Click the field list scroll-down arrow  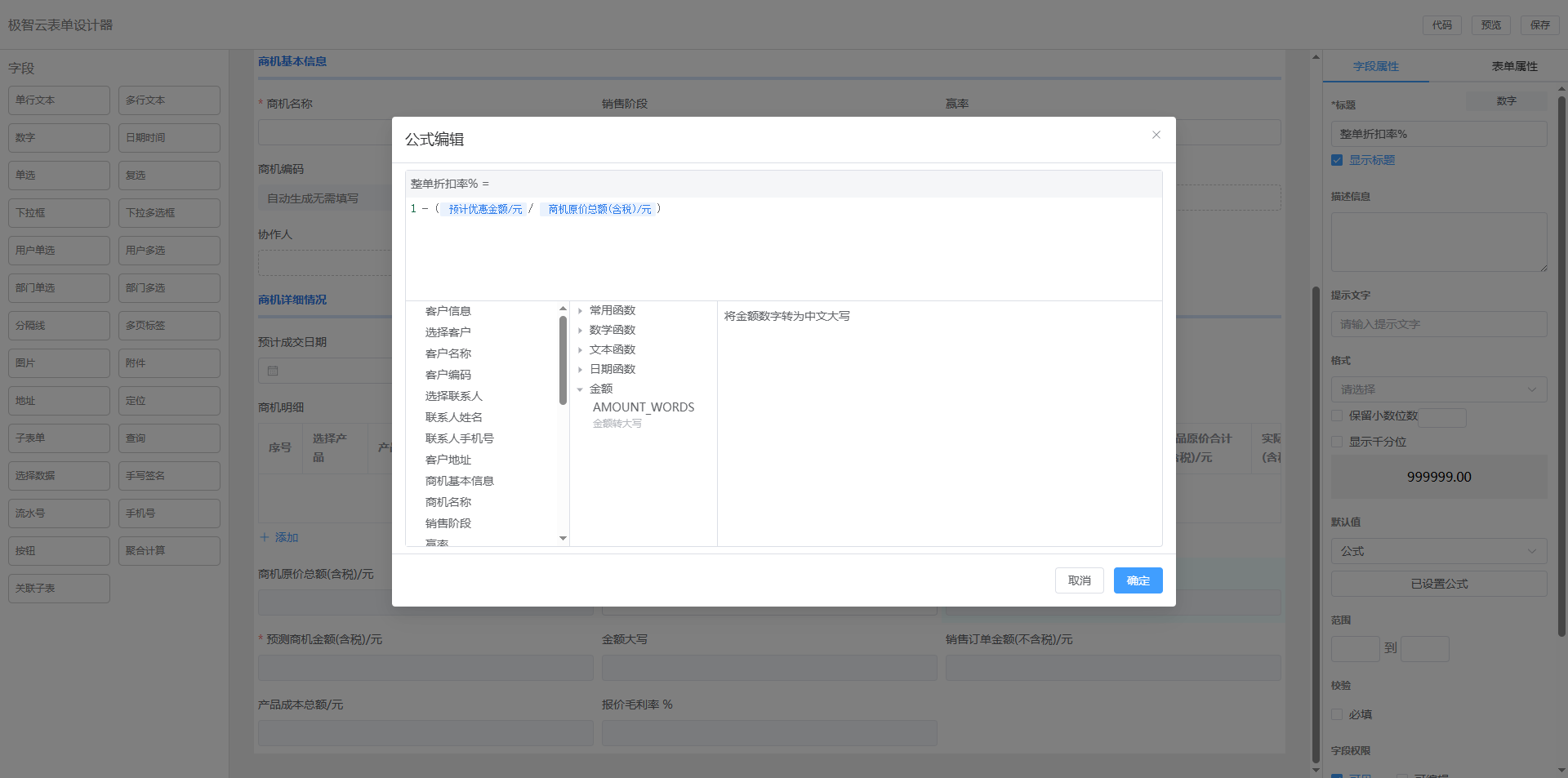pyautogui.click(x=563, y=538)
